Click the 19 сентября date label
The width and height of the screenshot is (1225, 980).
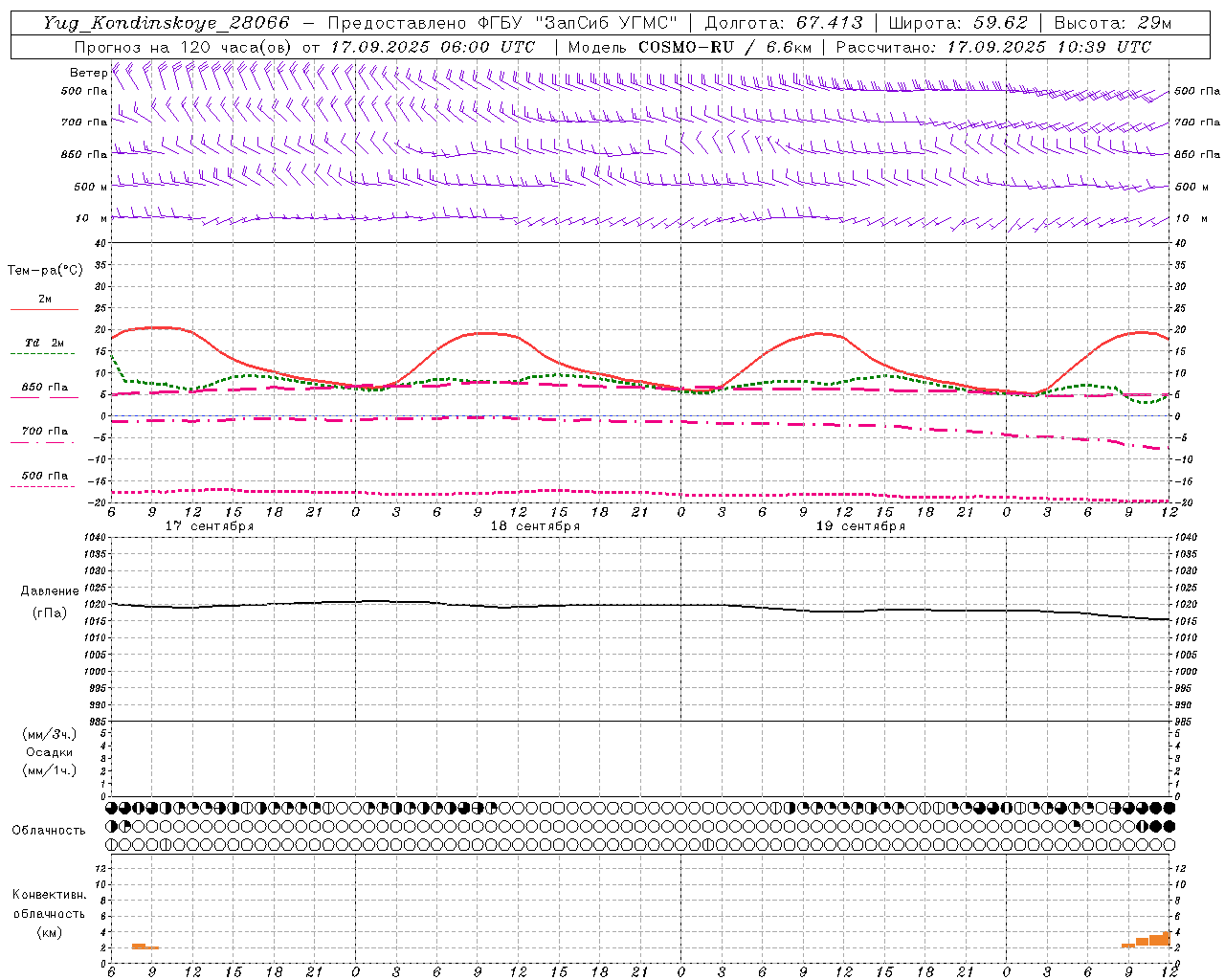click(x=860, y=526)
